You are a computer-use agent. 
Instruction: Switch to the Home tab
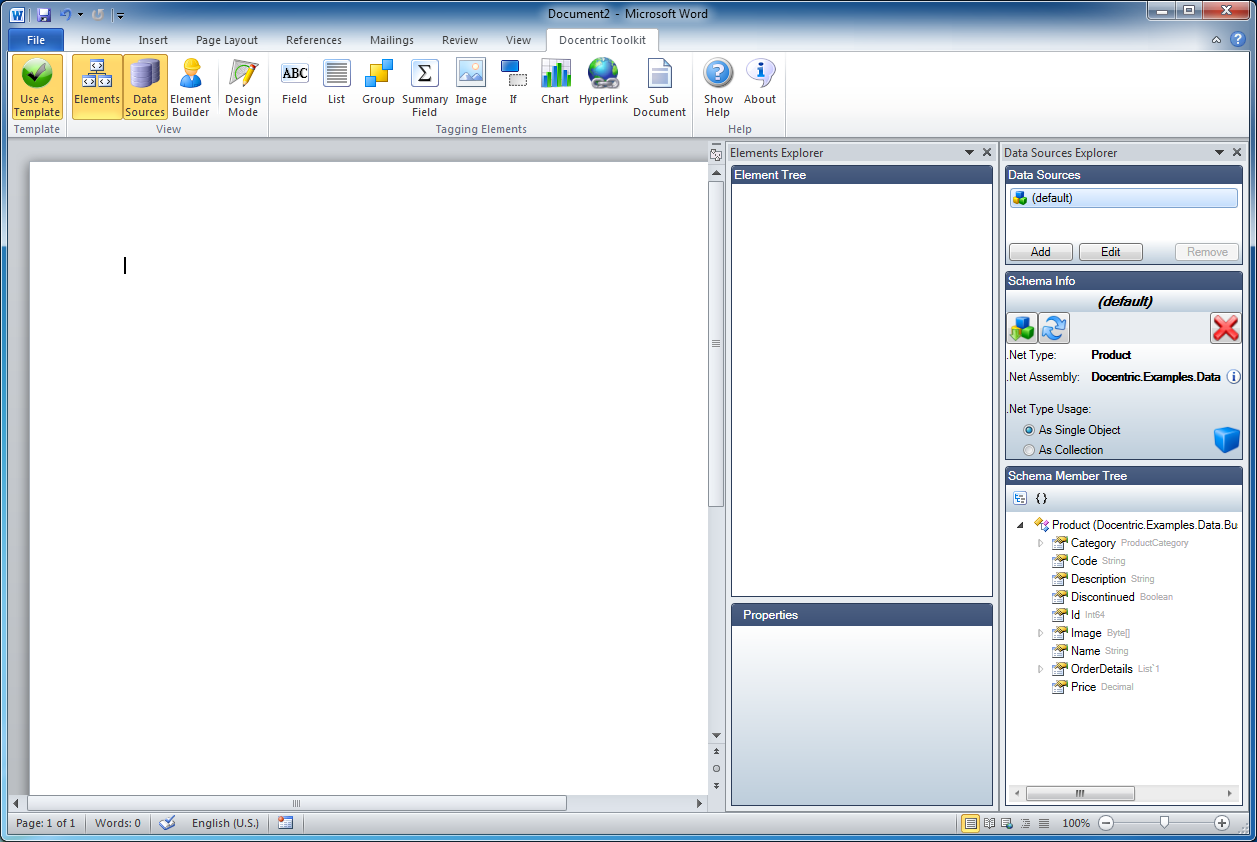[x=96, y=40]
